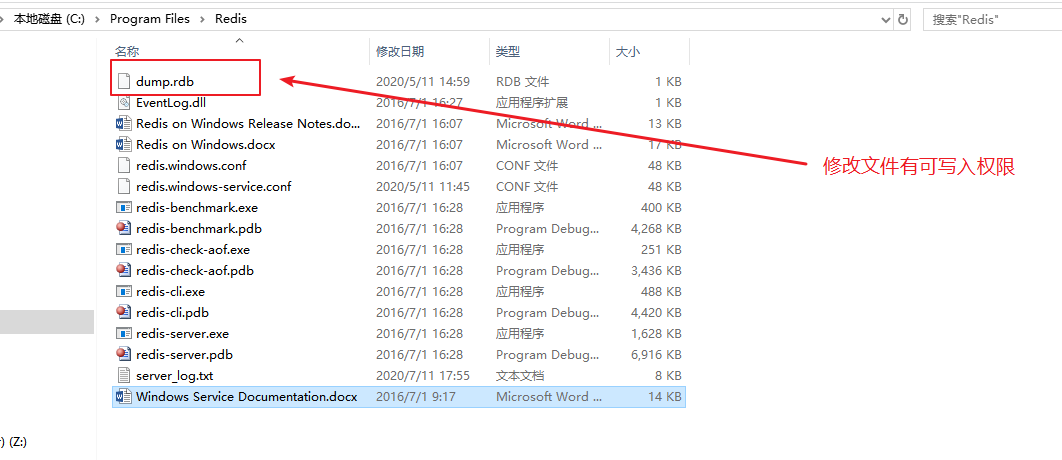
Task: Click the redis-check-aof.exe application icon
Action: (123, 250)
